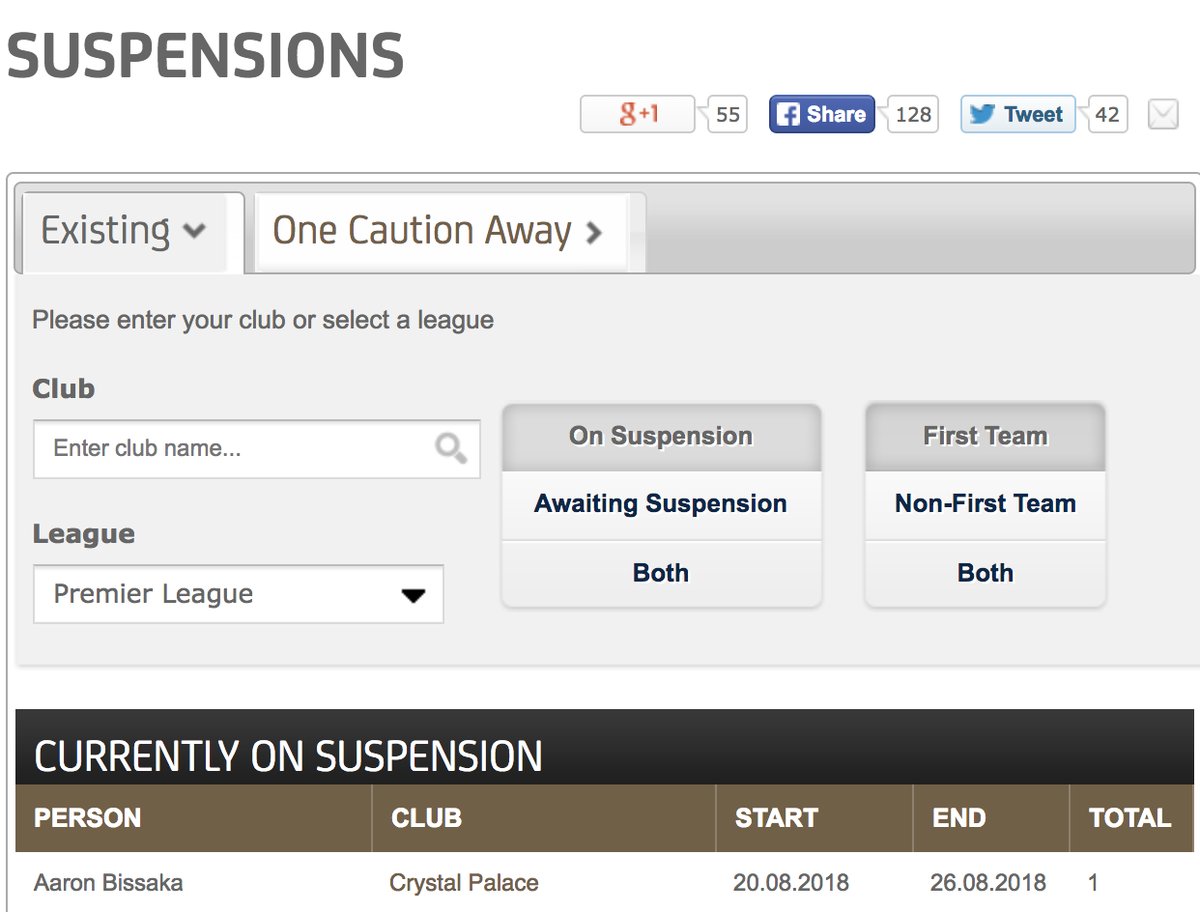Click the Google +1 share button

point(637,114)
